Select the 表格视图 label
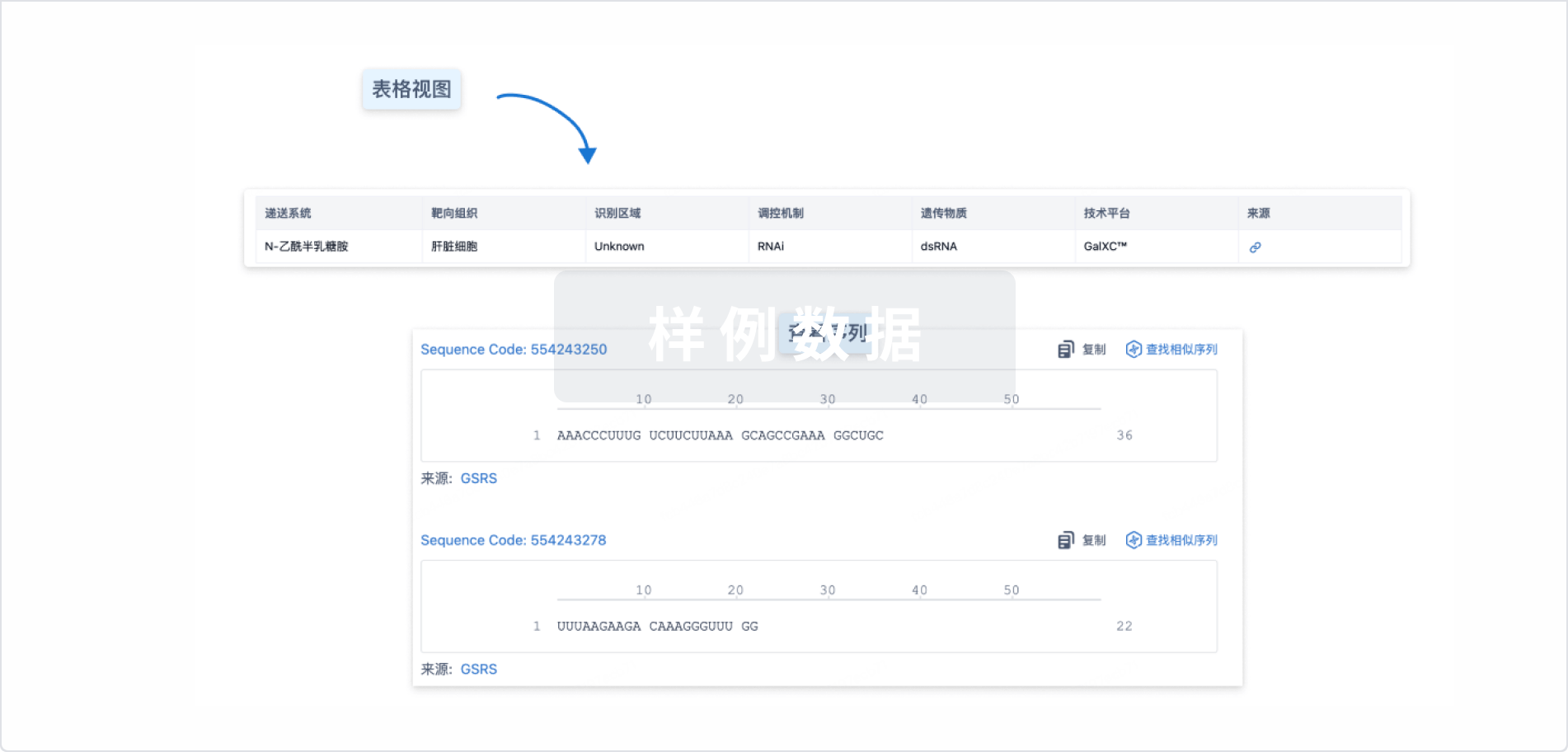 pos(411,89)
